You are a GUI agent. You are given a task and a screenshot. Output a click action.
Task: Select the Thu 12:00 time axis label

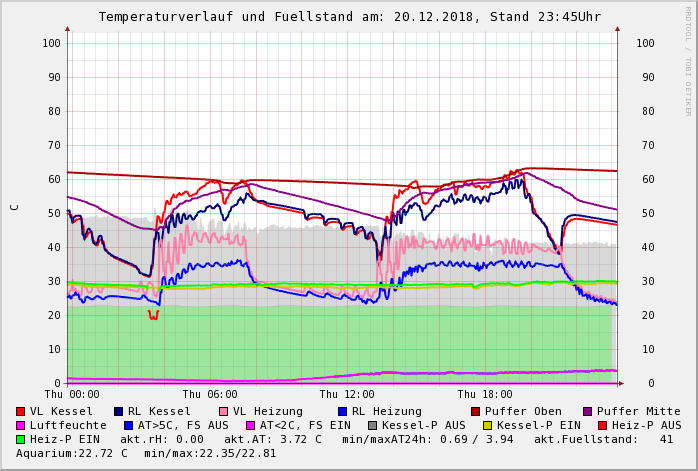pyautogui.click(x=347, y=395)
